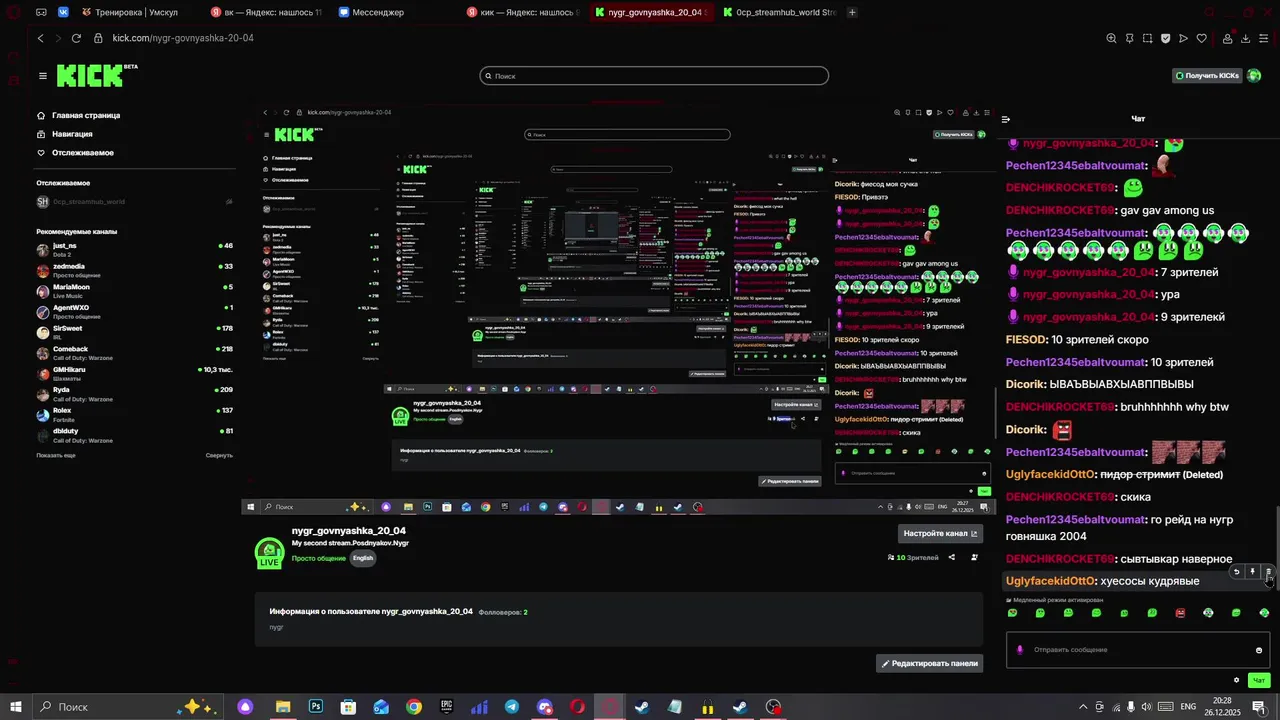1280x720 pixels.
Task: Open new browser tab with plus button
Action: [852, 12]
